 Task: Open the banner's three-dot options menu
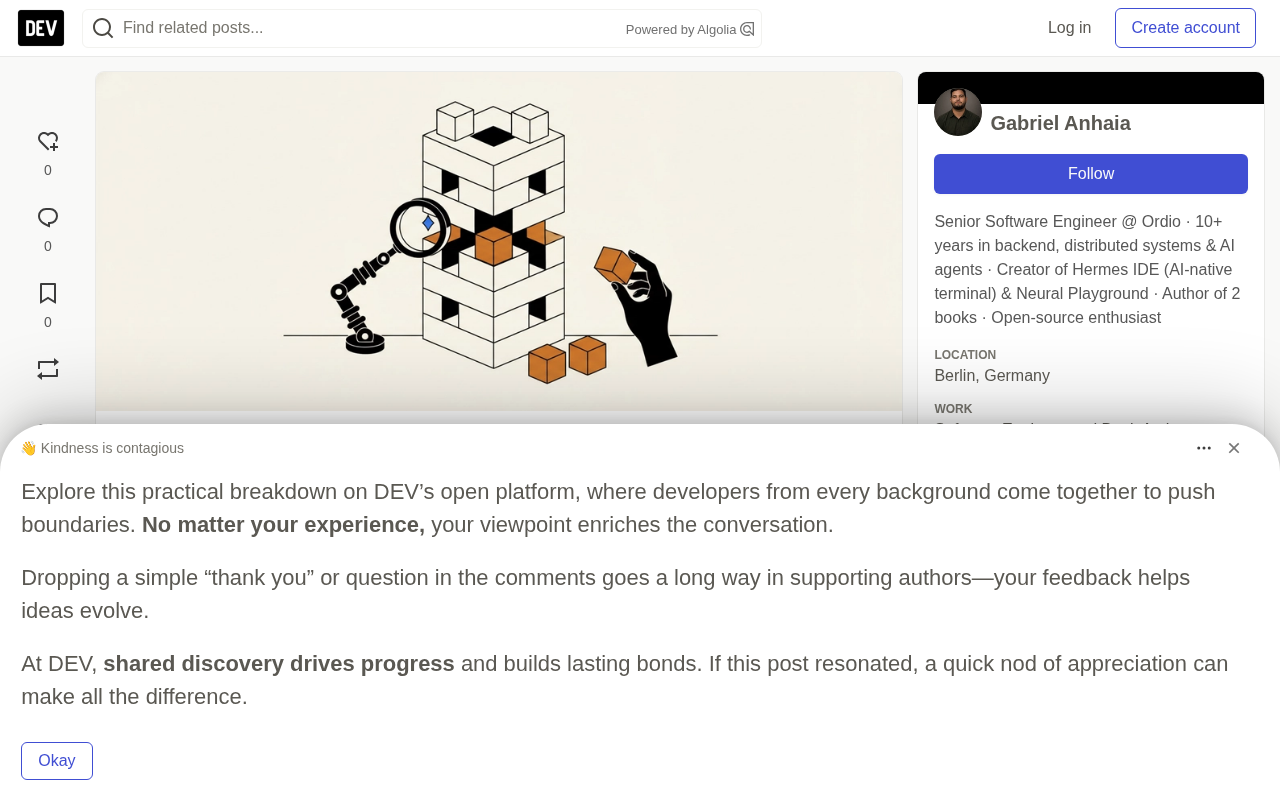(x=1204, y=448)
